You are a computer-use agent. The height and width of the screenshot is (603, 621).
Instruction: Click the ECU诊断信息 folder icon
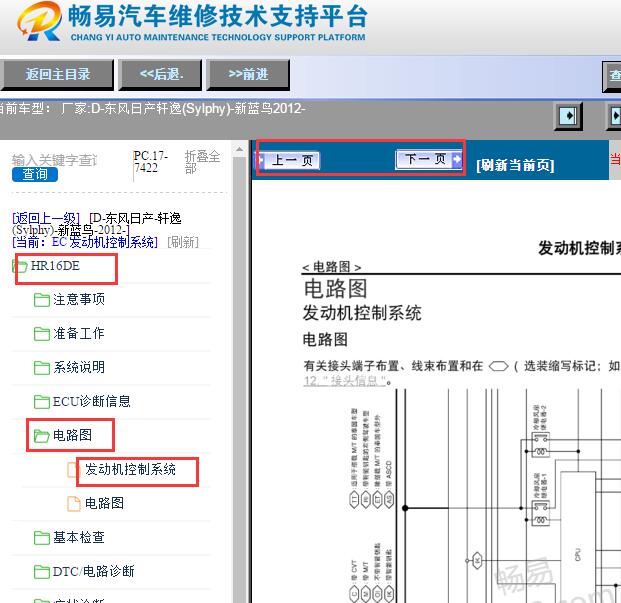(x=42, y=402)
